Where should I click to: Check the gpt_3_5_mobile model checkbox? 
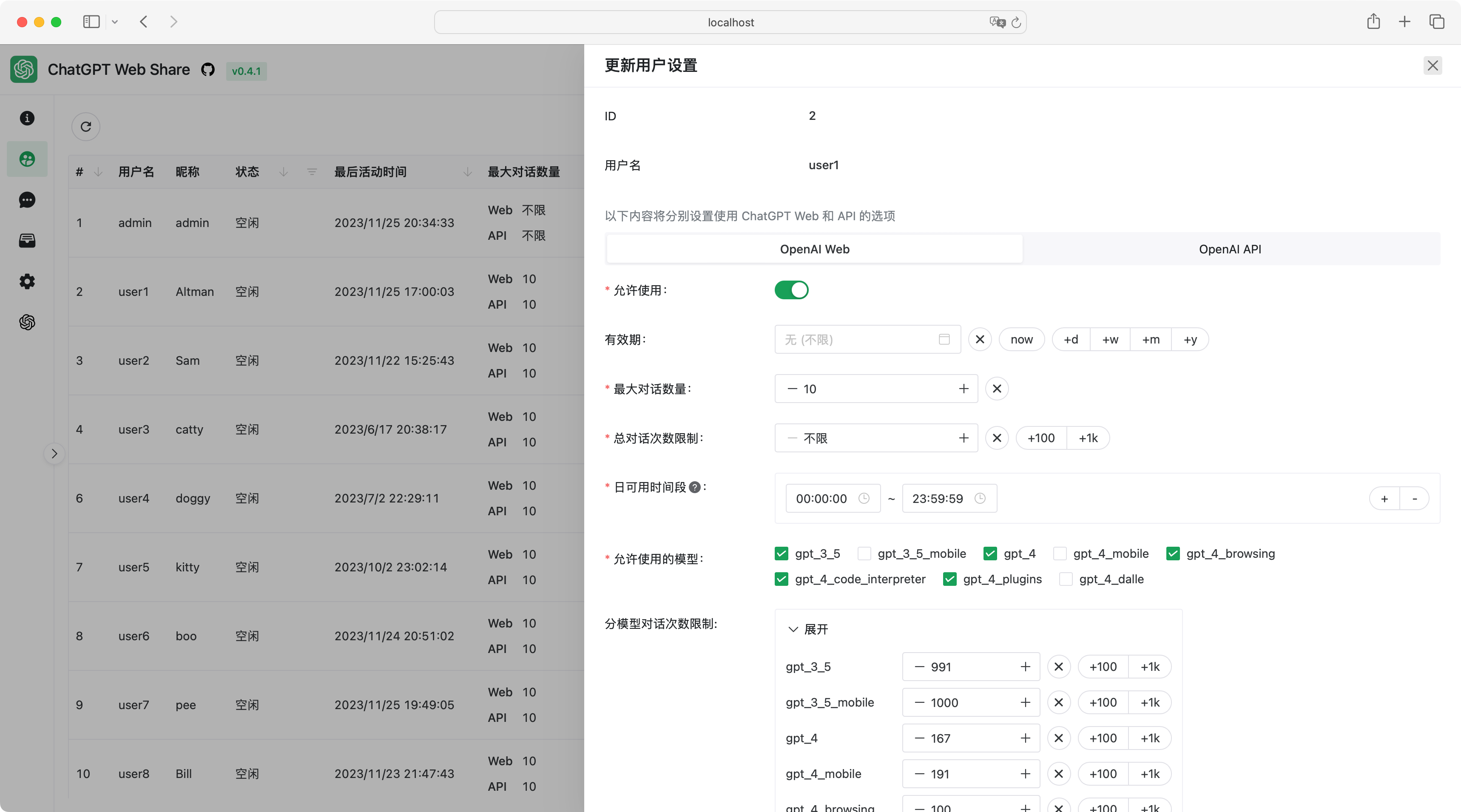pyautogui.click(x=864, y=554)
